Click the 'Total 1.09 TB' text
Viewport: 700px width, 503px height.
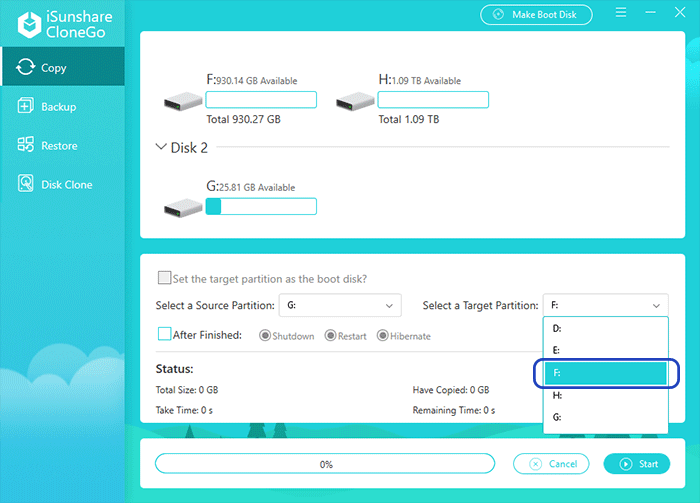[x=408, y=119]
